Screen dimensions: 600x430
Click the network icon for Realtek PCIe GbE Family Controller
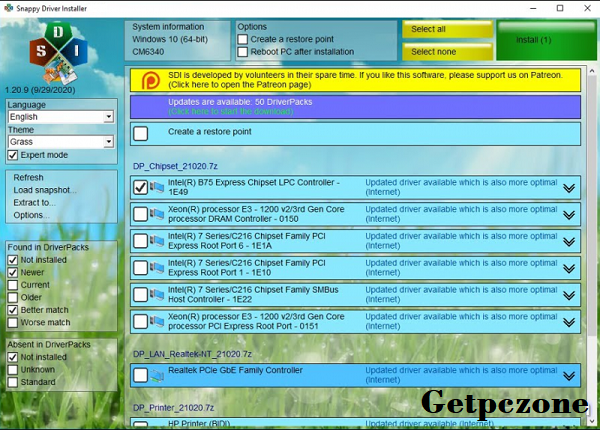[x=157, y=375]
